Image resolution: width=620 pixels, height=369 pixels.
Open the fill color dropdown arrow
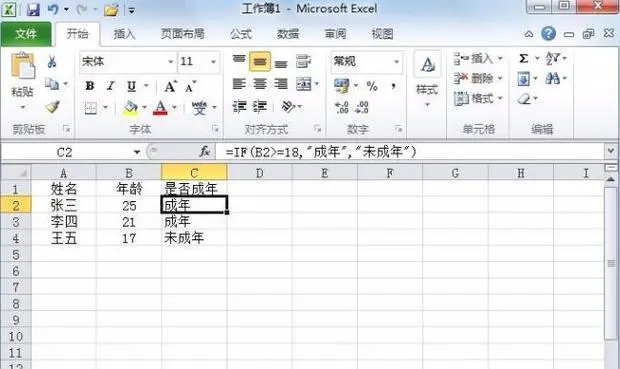(144, 108)
